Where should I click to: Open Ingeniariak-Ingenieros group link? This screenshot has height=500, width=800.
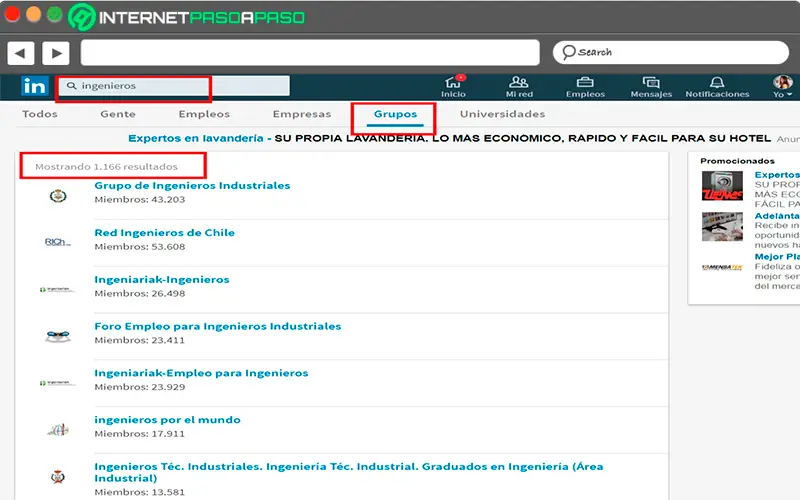[x=162, y=280]
